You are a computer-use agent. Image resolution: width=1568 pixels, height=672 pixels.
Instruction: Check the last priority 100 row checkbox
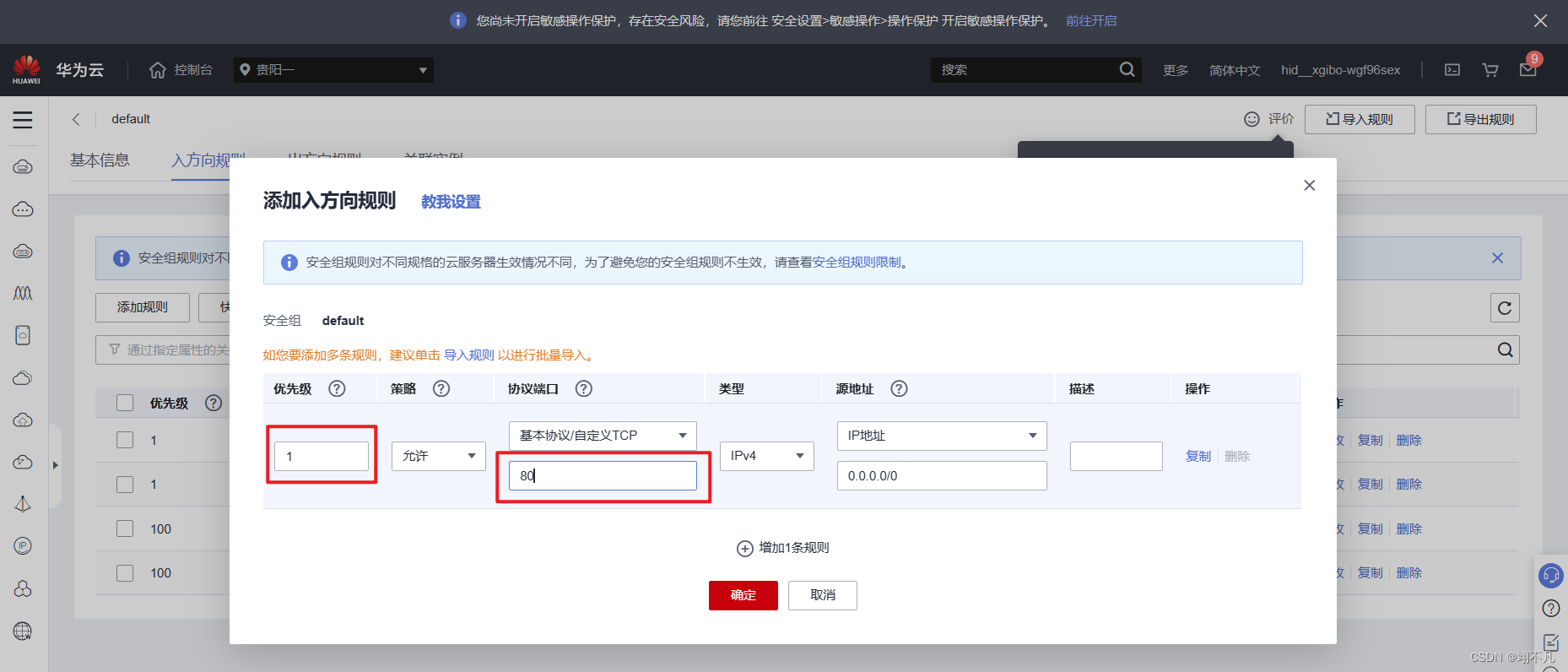click(125, 573)
